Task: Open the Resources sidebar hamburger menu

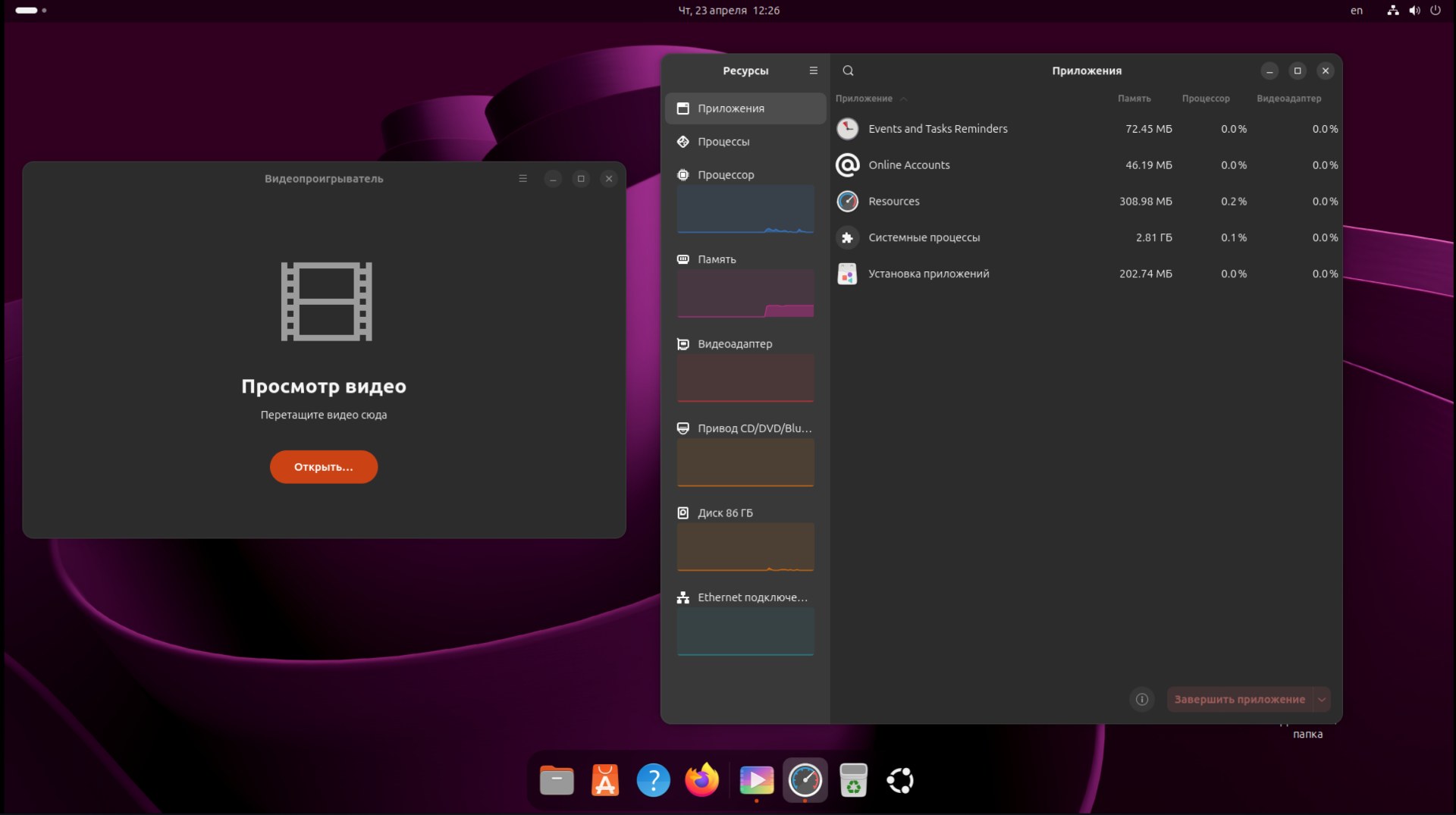Action: (x=813, y=71)
